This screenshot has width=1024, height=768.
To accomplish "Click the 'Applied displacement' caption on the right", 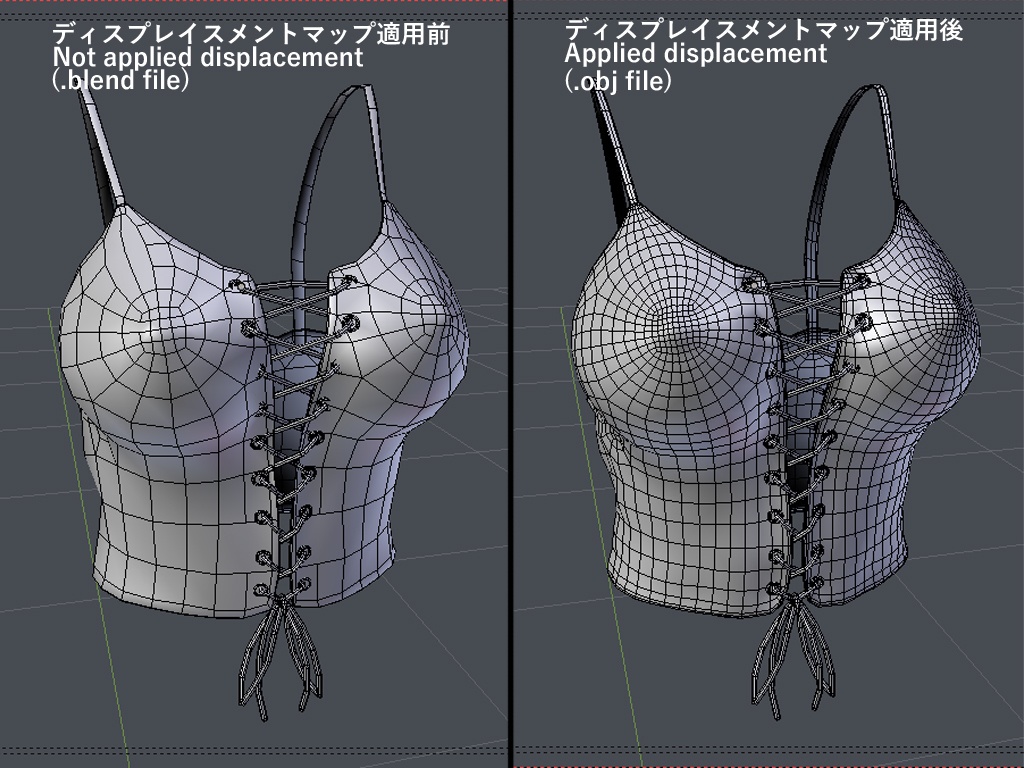I will pos(696,54).
